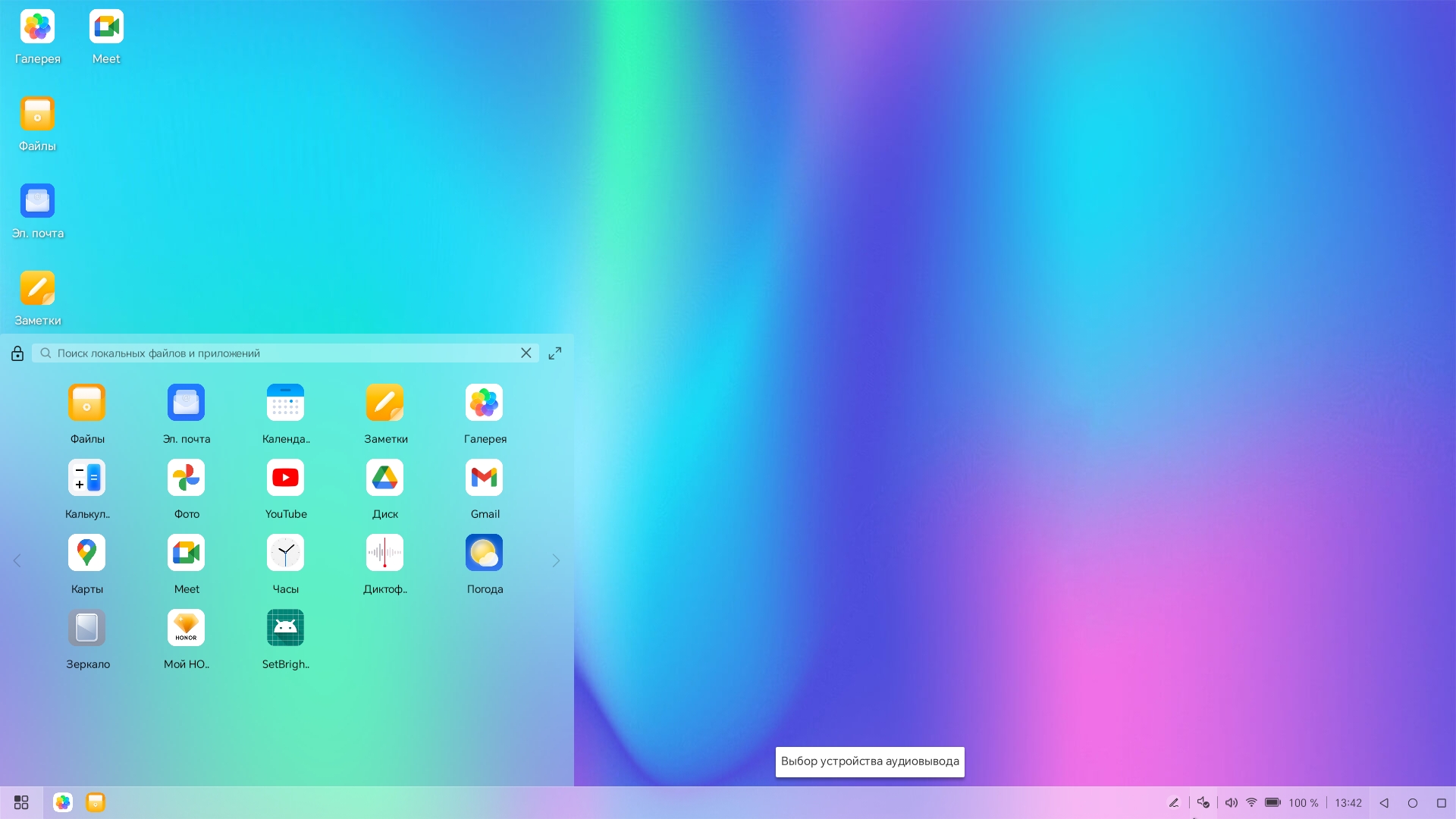
Task: Open YouTube from the app drawer
Action: point(285,478)
